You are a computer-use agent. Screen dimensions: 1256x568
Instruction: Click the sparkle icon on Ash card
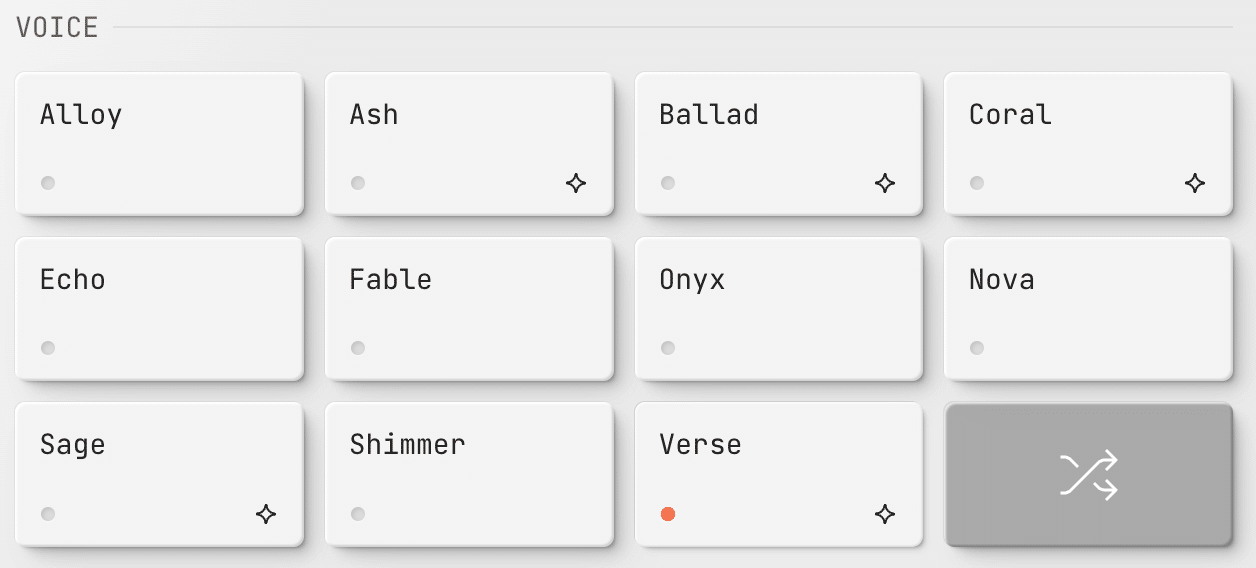[576, 183]
